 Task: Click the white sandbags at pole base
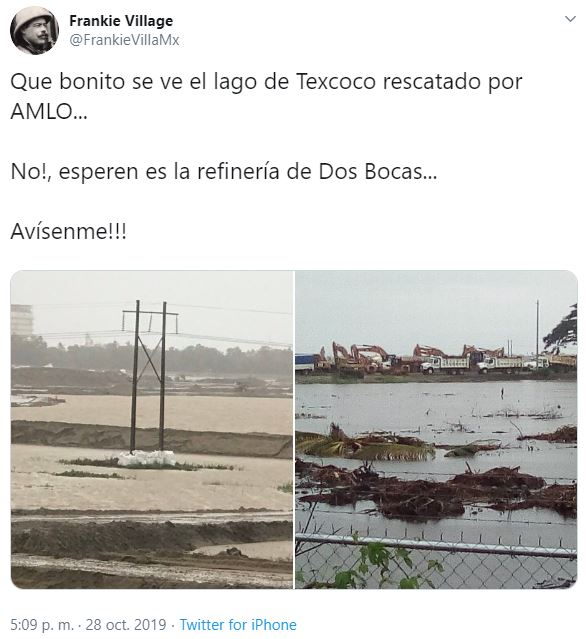[147, 458]
